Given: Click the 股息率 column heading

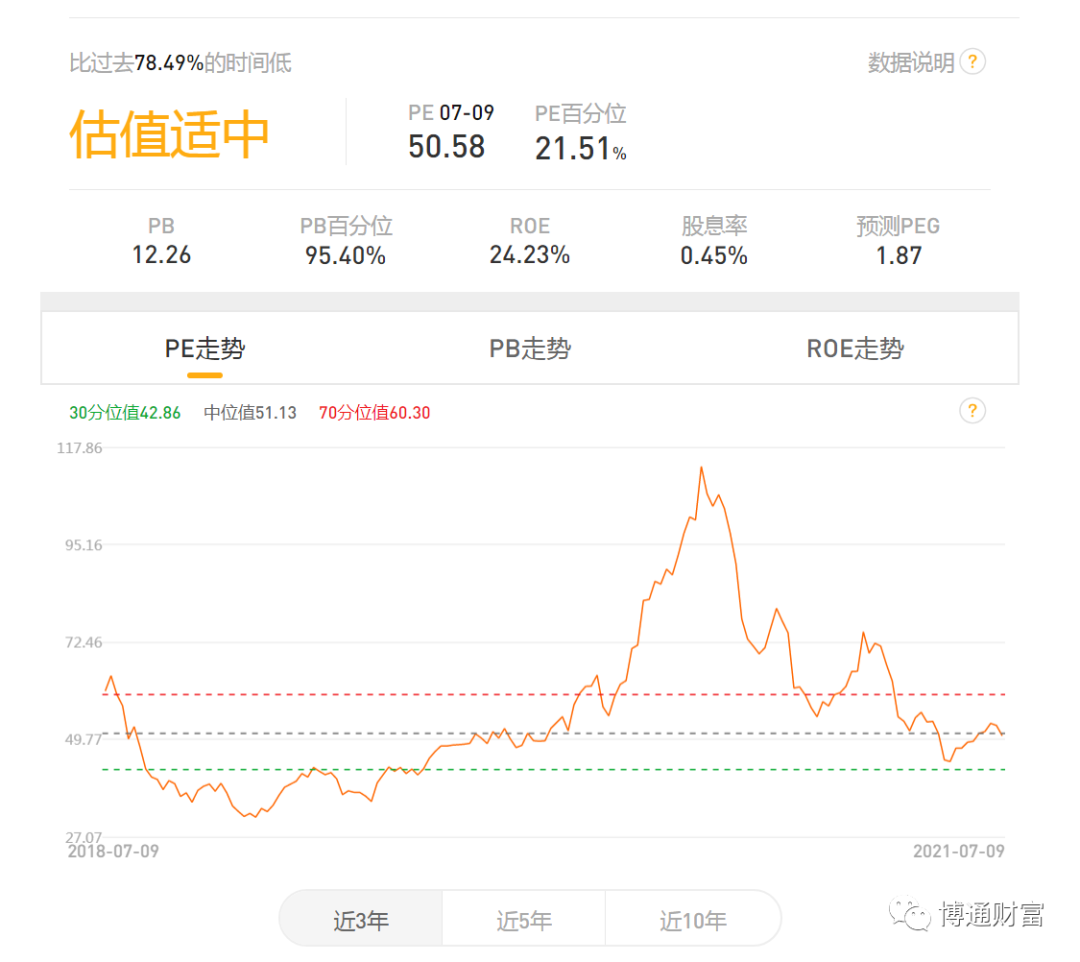Looking at the screenshot, I should point(714,226).
